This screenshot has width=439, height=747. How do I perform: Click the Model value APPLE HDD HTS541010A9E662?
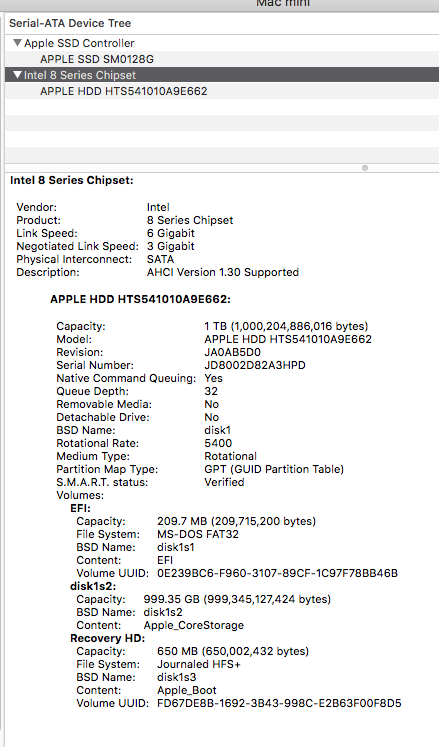[x=288, y=339]
